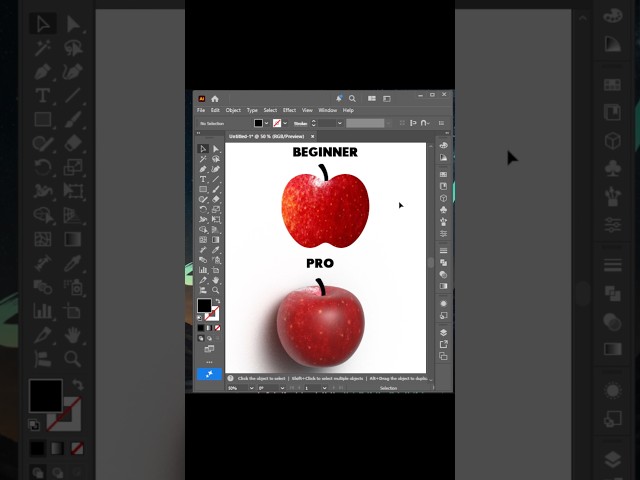640x480 pixels.
Task: Open the Layers panel icon
Action: click(443, 332)
